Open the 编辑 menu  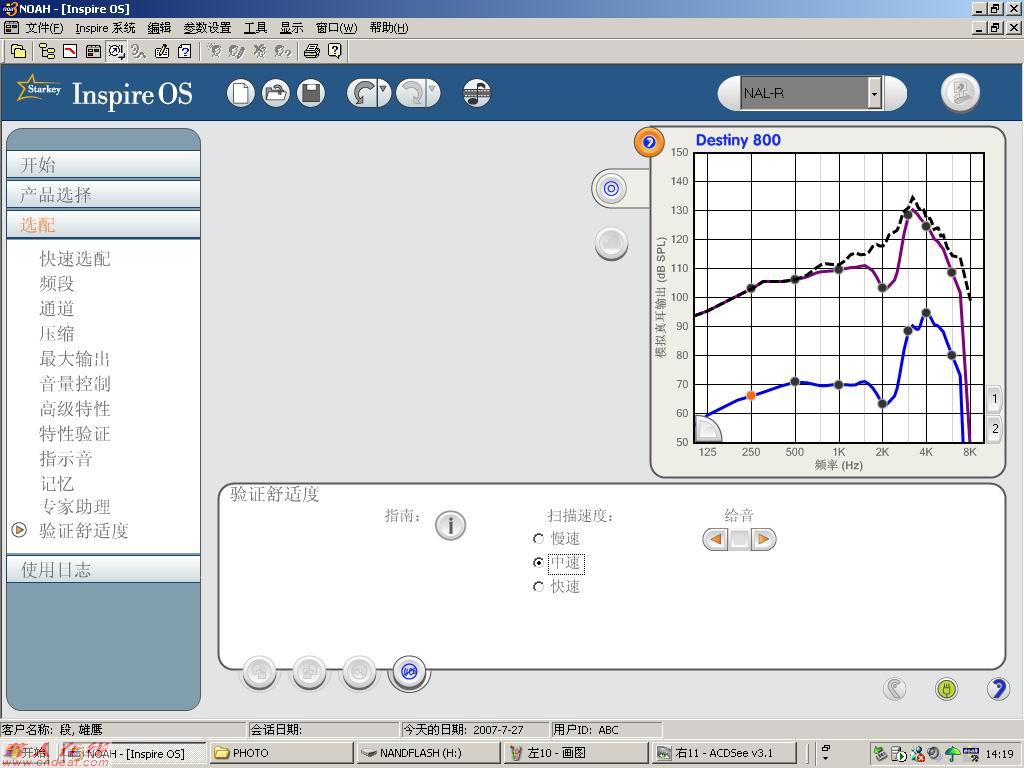click(159, 28)
